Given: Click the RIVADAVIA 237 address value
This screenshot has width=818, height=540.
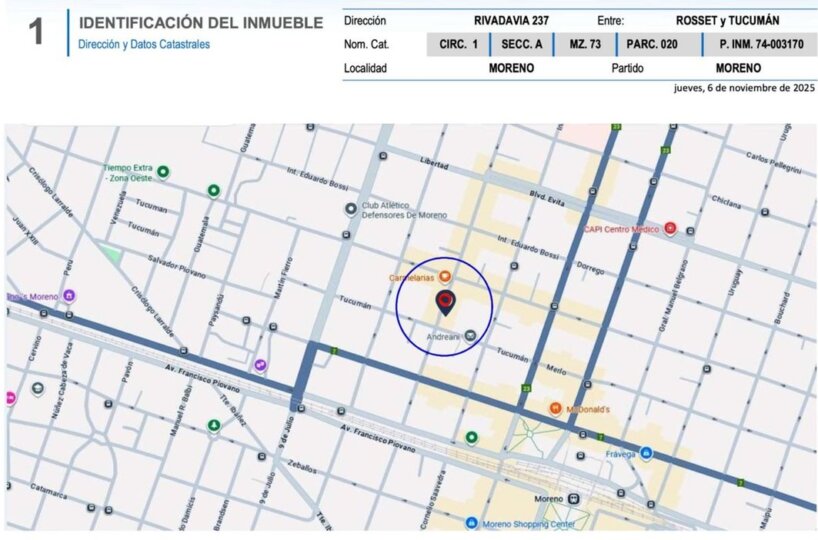Looking at the screenshot, I should coord(511,20).
